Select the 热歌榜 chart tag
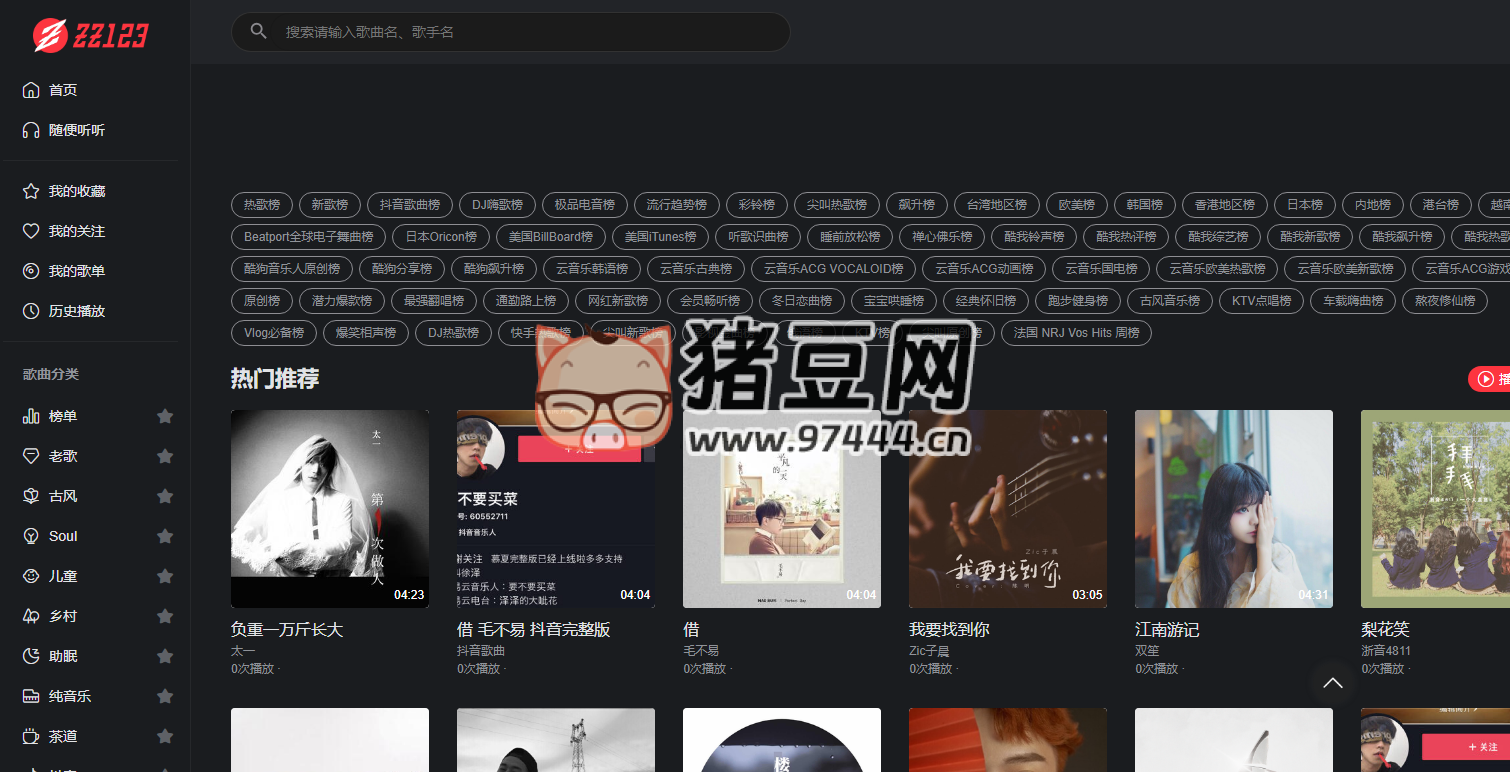Viewport: 1510px width, 772px height. coord(262,205)
